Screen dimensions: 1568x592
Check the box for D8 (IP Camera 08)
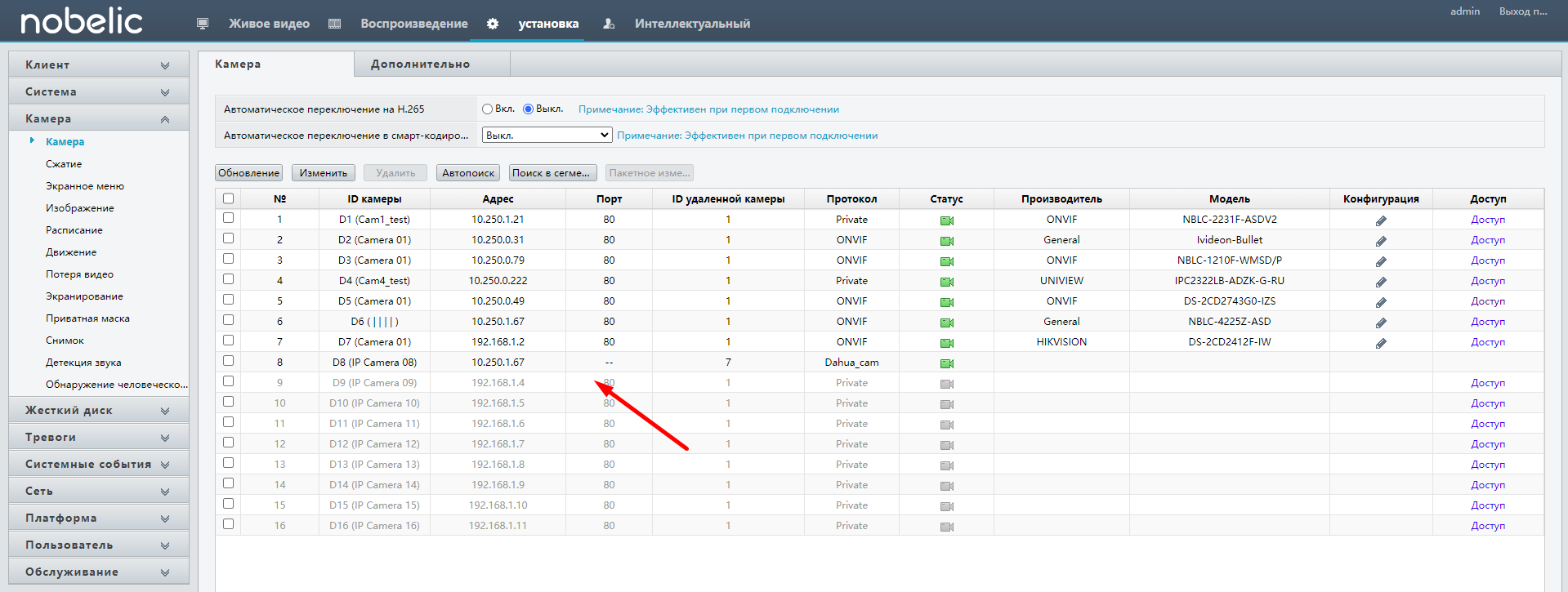[228, 361]
